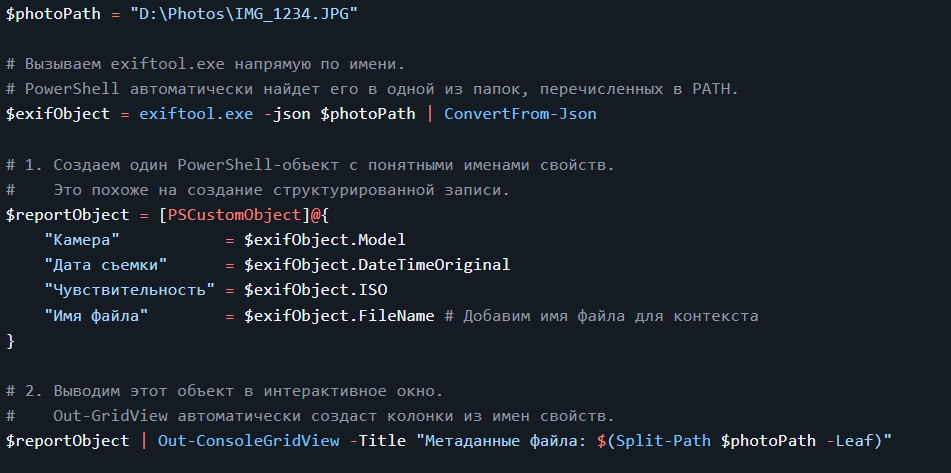This screenshot has height=473, width=951.
Task: Click the "Имя файла" property key
Action: pos(96,316)
